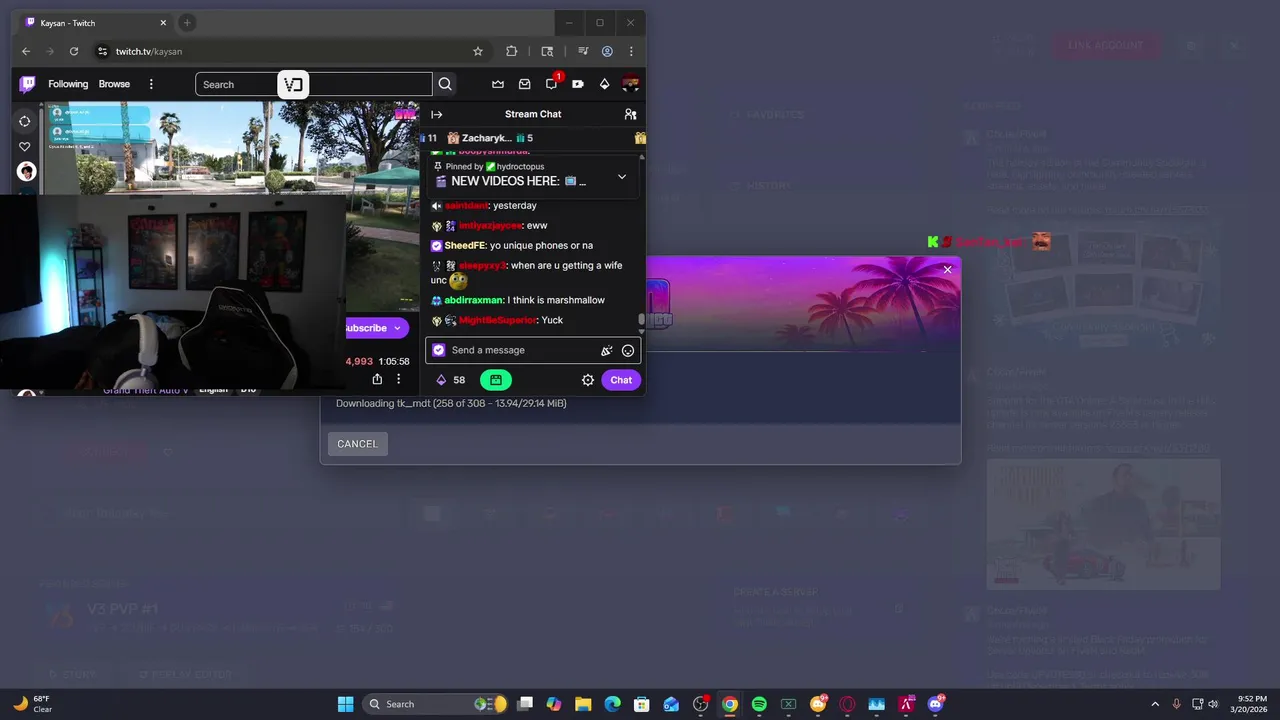Go back in Chrome
This screenshot has height=720, width=1280.
26,51
